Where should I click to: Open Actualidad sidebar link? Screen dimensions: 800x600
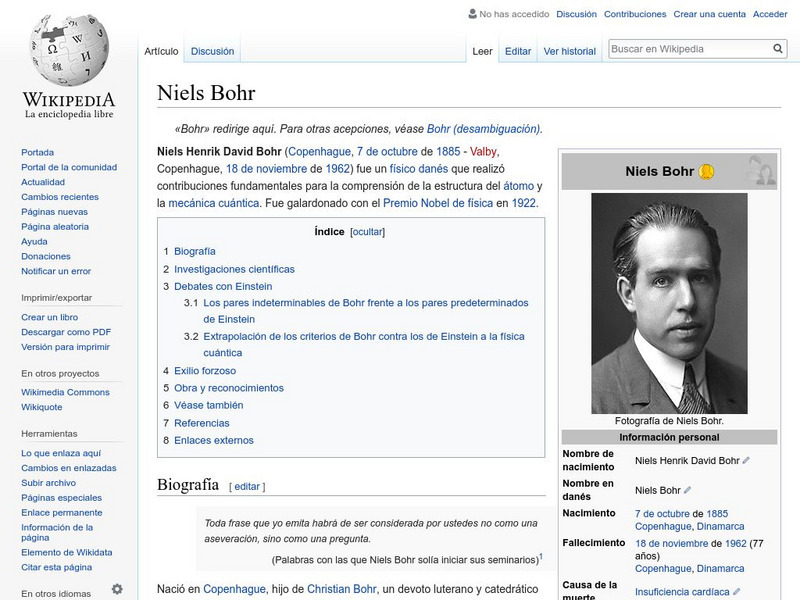(43, 182)
